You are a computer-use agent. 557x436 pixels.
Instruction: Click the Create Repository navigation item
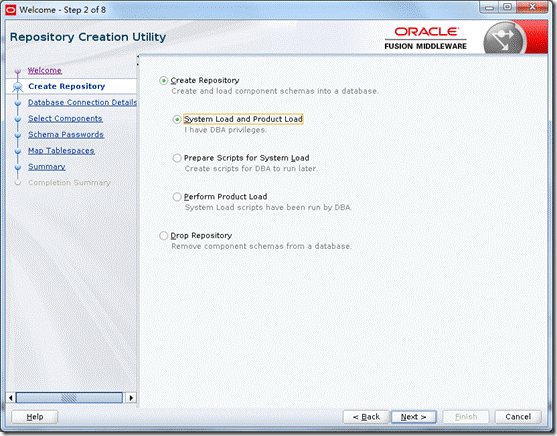pyautogui.click(x=66, y=86)
